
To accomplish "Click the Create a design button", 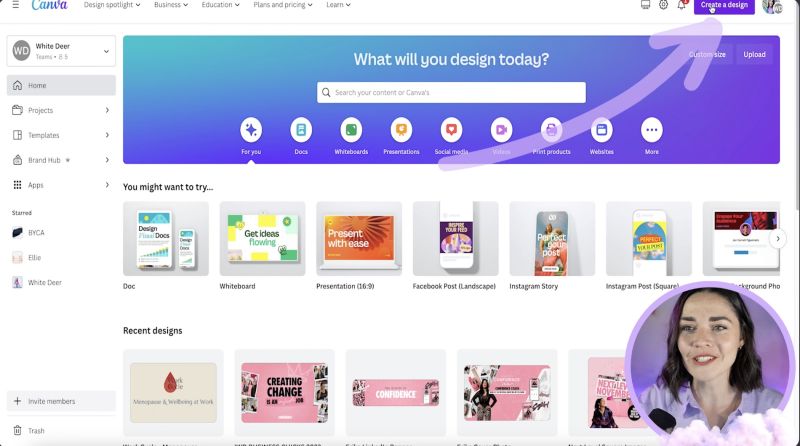I will (x=724, y=6).
